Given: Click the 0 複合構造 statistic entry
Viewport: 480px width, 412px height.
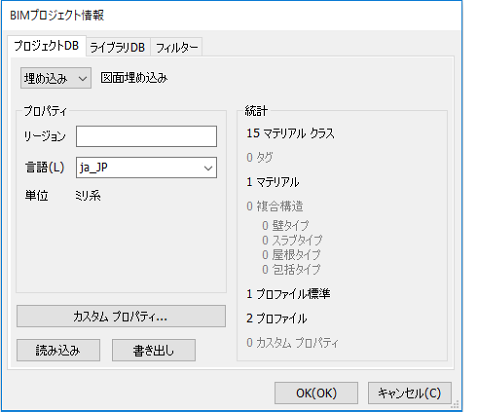Looking at the screenshot, I should pos(275,206).
